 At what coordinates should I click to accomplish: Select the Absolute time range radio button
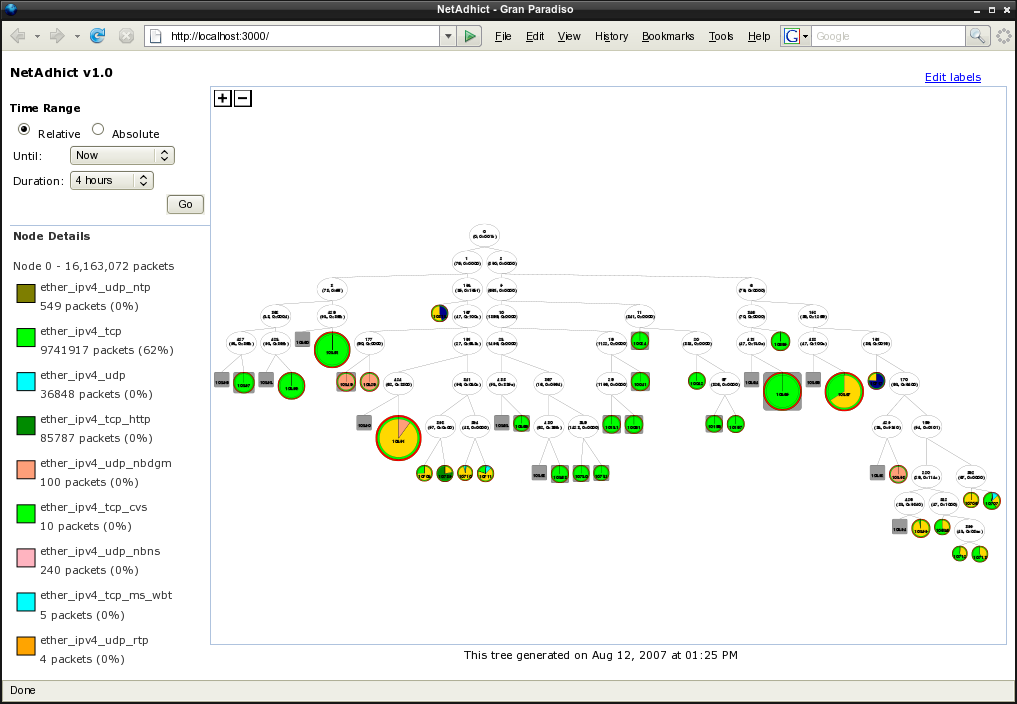click(98, 129)
